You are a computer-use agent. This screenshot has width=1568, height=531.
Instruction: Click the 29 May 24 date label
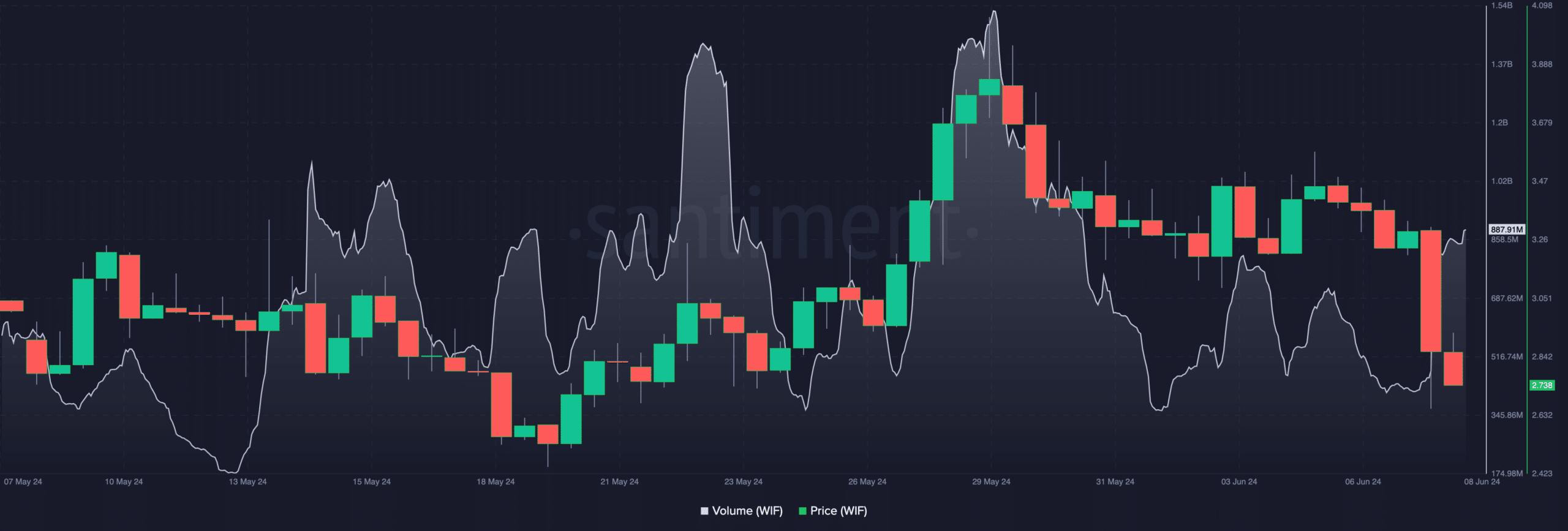pyautogui.click(x=991, y=481)
